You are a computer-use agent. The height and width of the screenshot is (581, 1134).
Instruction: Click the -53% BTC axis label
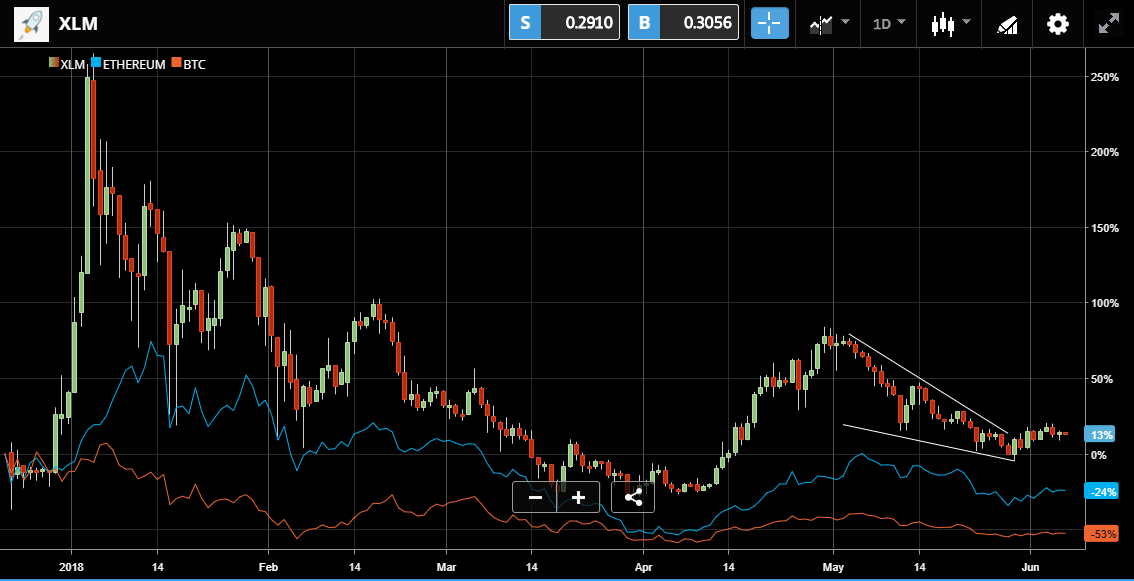coord(1102,534)
